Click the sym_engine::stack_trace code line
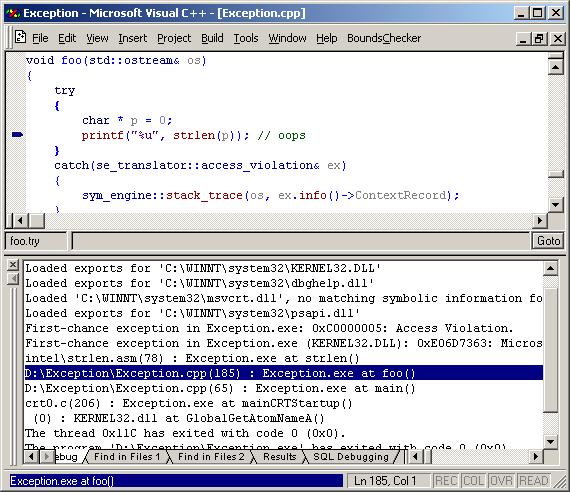This screenshot has height=492, width=570. (270, 195)
